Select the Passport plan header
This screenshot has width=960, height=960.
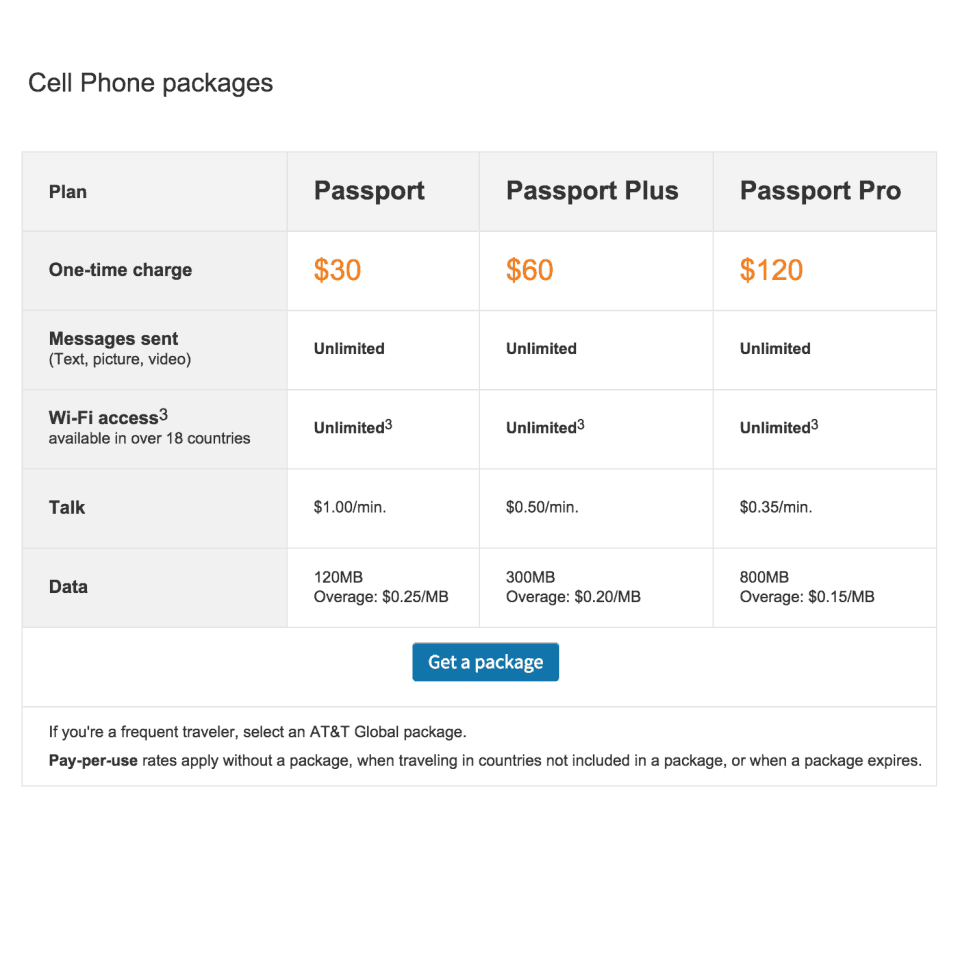[369, 191]
